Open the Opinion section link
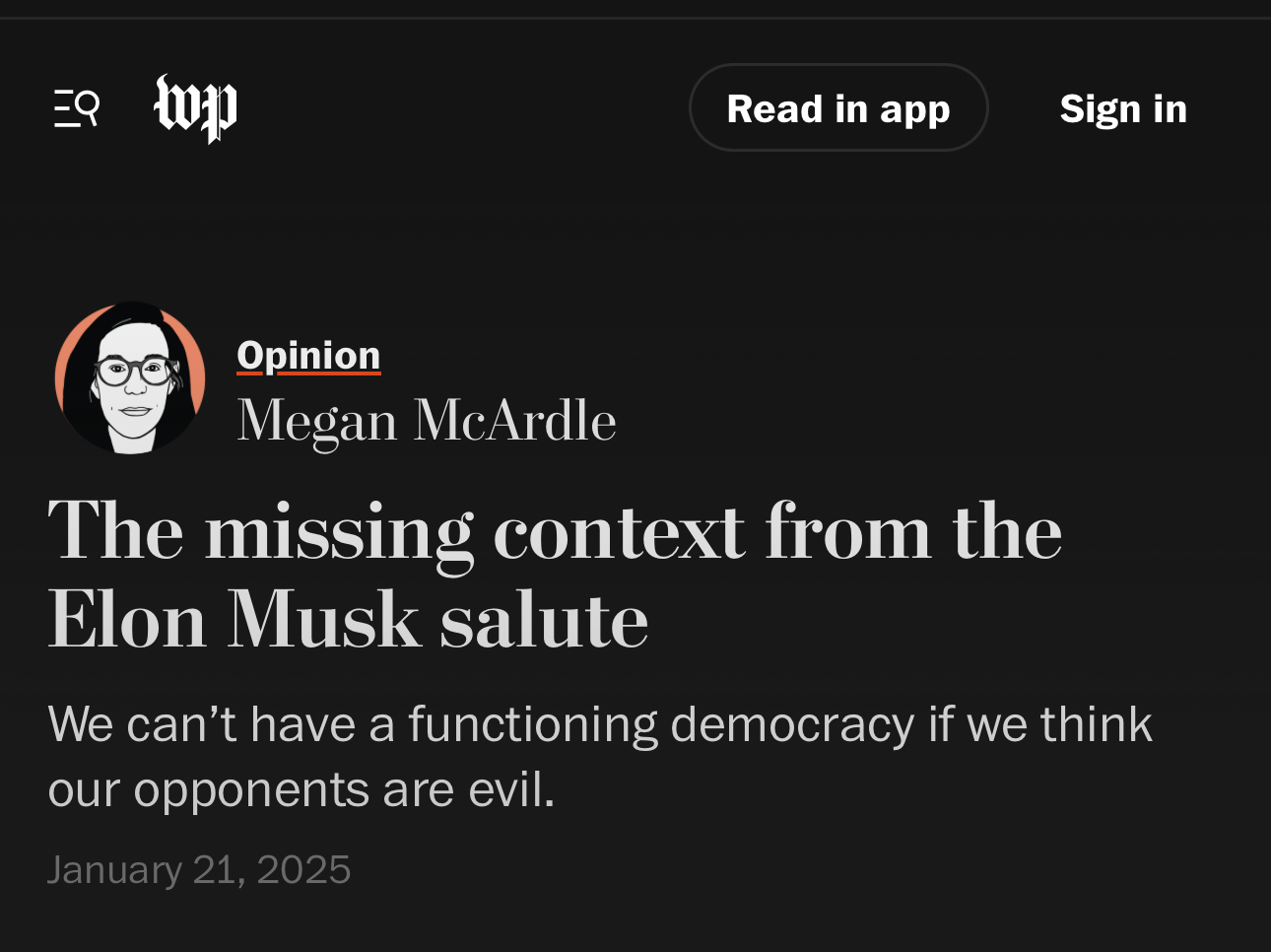This screenshot has width=1271, height=952. (308, 355)
